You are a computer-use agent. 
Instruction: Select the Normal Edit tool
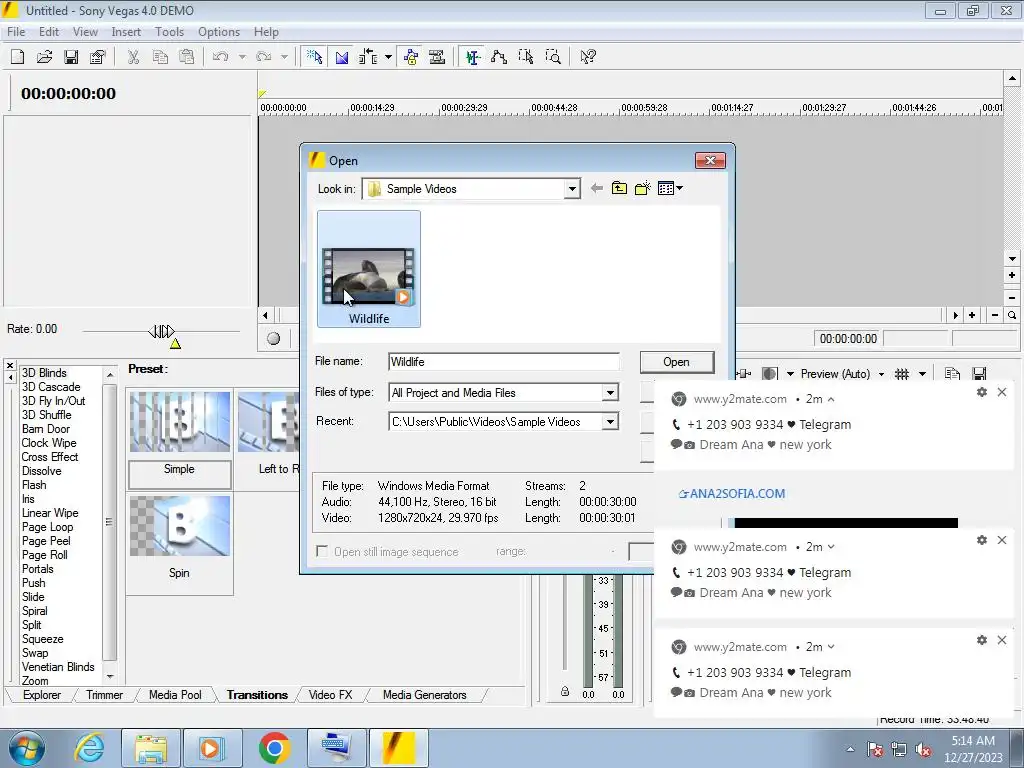point(473,57)
